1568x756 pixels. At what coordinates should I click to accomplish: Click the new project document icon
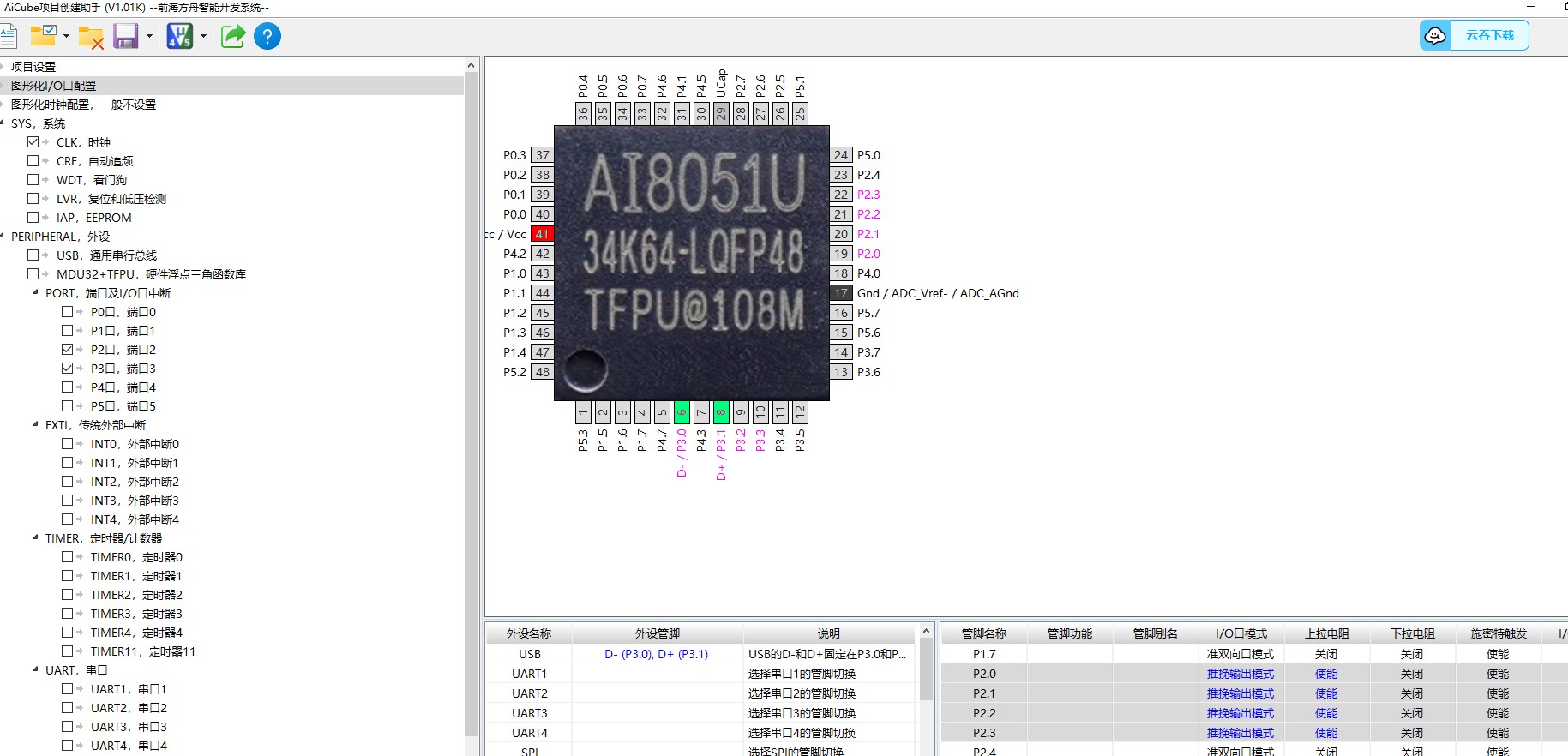click(9, 36)
